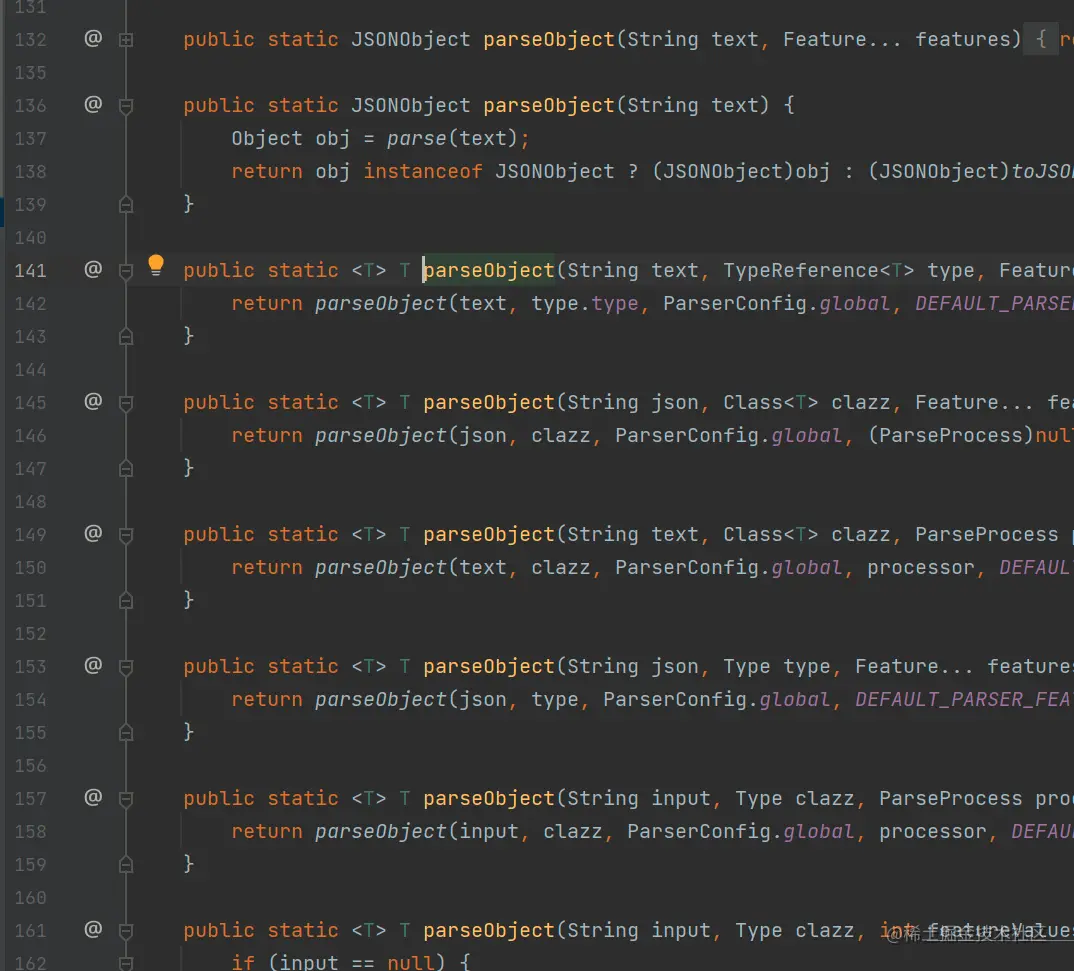Click line number 136 in the gutter
The height and width of the screenshot is (971, 1074).
(31, 105)
